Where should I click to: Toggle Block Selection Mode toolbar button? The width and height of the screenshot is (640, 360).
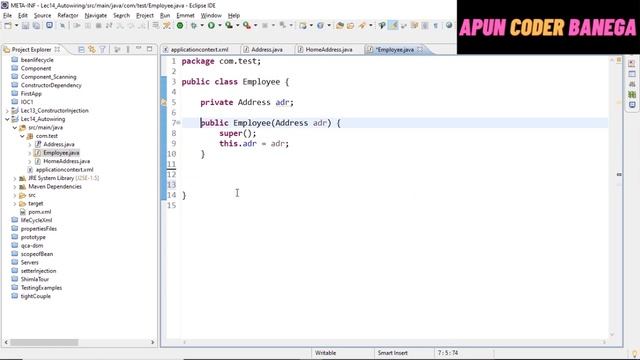425,25
